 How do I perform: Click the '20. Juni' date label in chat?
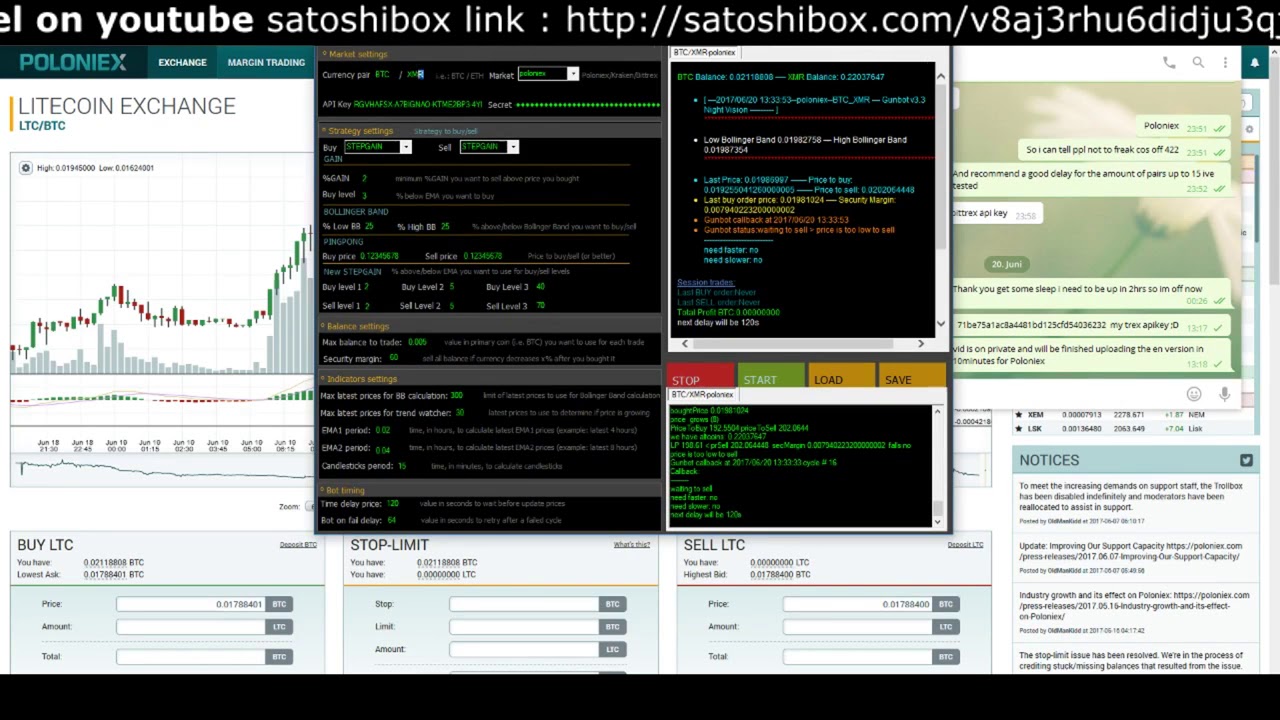point(1006,264)
